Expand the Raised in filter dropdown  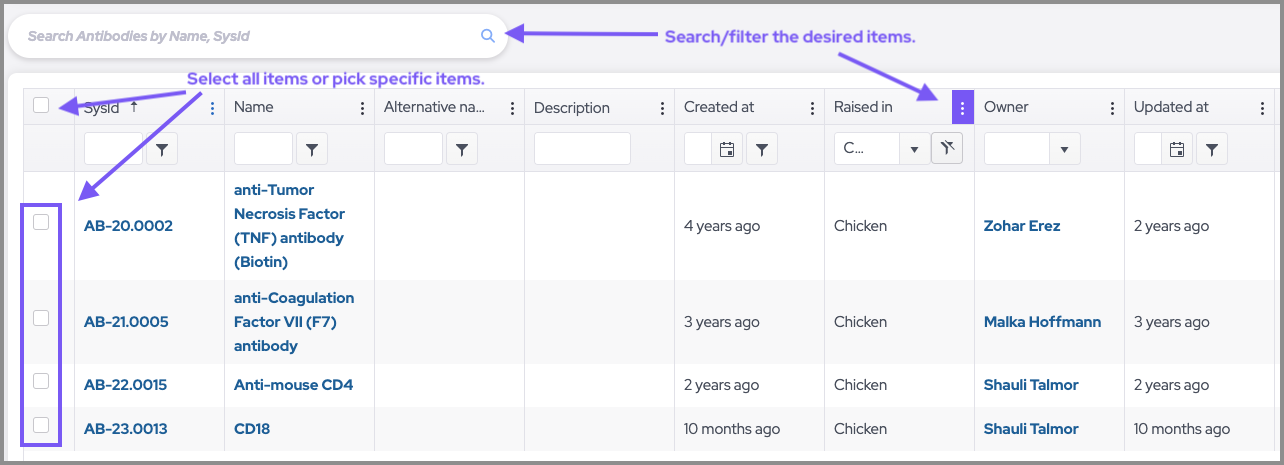point(912,149)
